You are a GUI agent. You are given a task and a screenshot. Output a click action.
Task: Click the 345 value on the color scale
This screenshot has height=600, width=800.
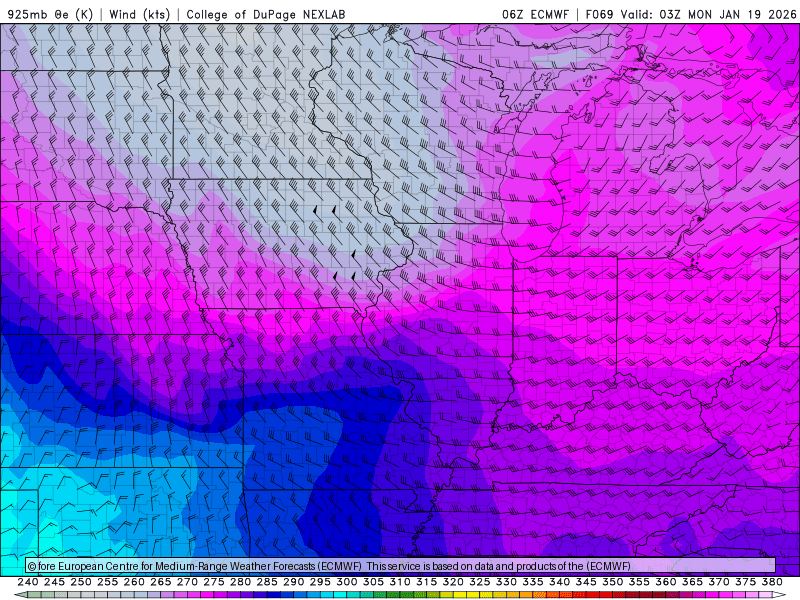pyautogui.click(x=586, y=582)
